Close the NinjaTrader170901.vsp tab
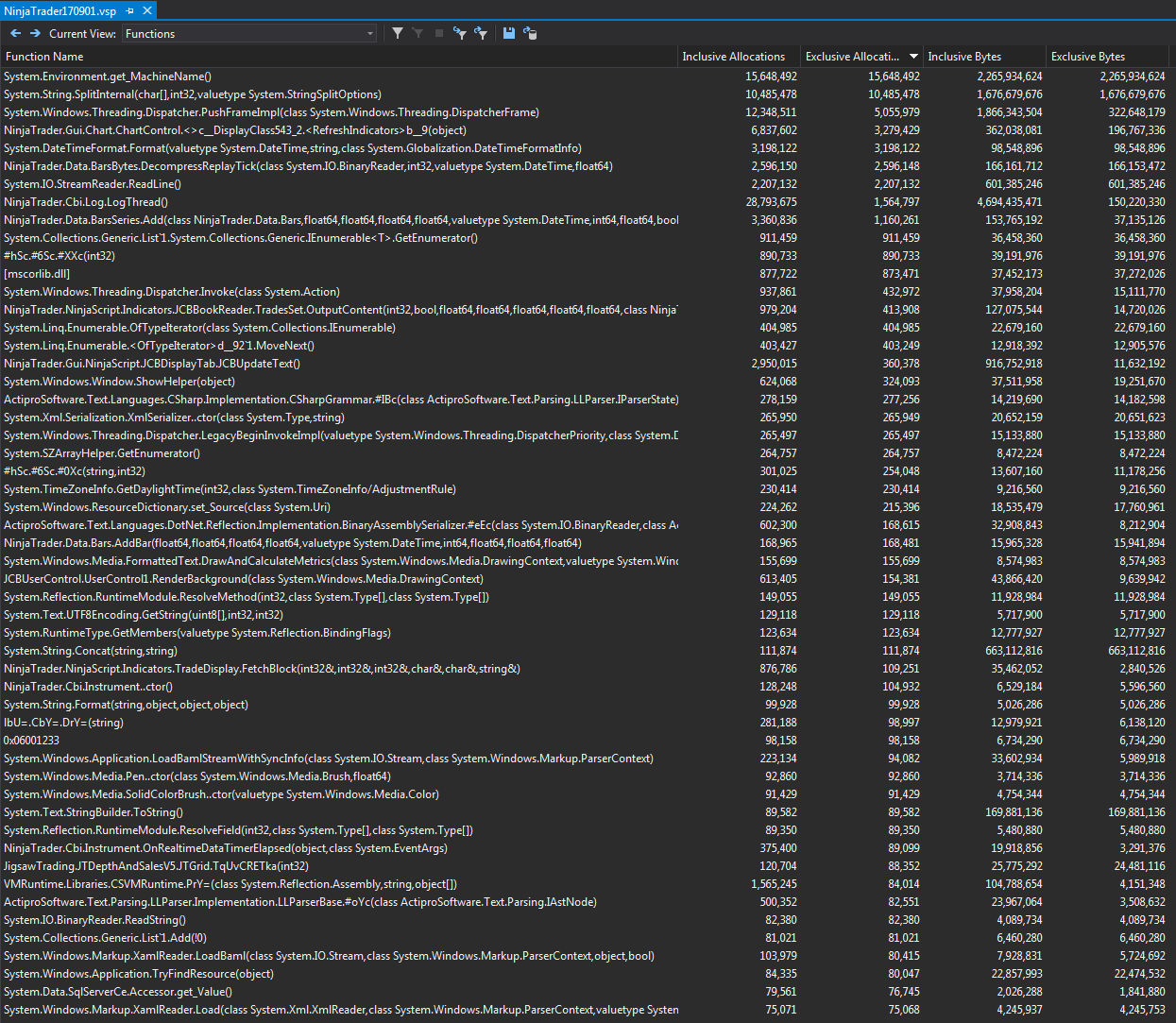Viewport: 1176px width, 1023px height. click(x=147, y=10)
